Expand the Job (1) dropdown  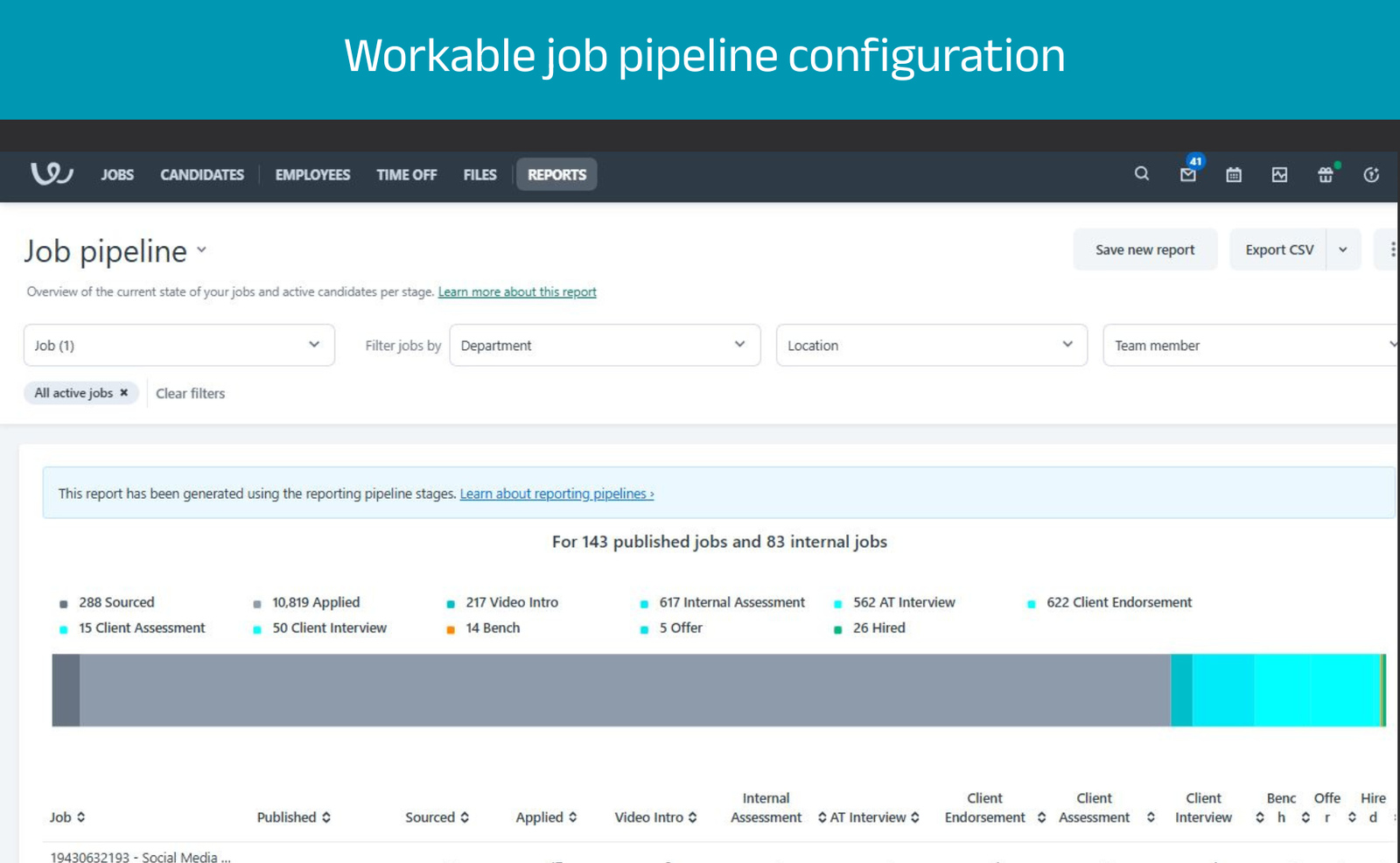click(178, 345)
